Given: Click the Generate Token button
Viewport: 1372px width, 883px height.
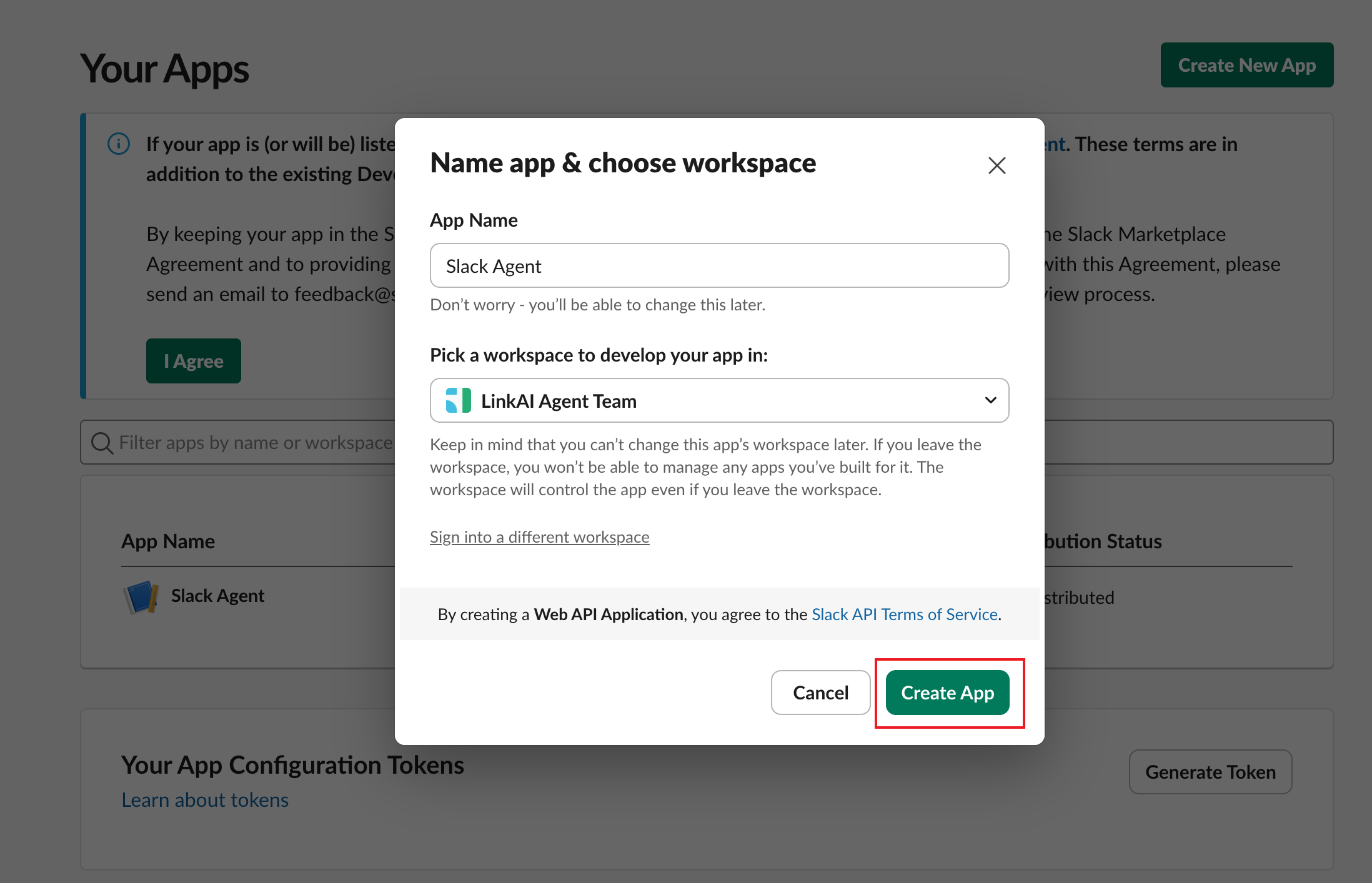Looking at the screenshot, I should tap(1210, 772).
